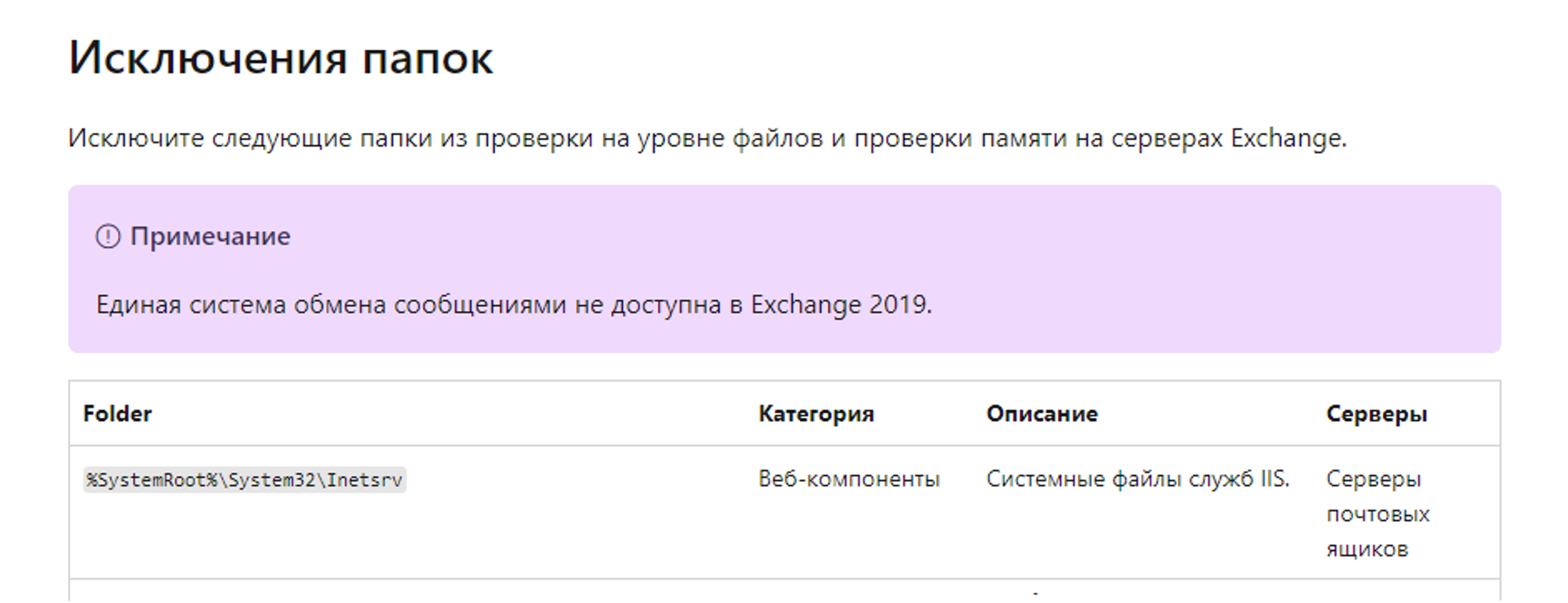
Task: Click '%SystemRoot%' in the folder path code
Action: pos(152,480)
